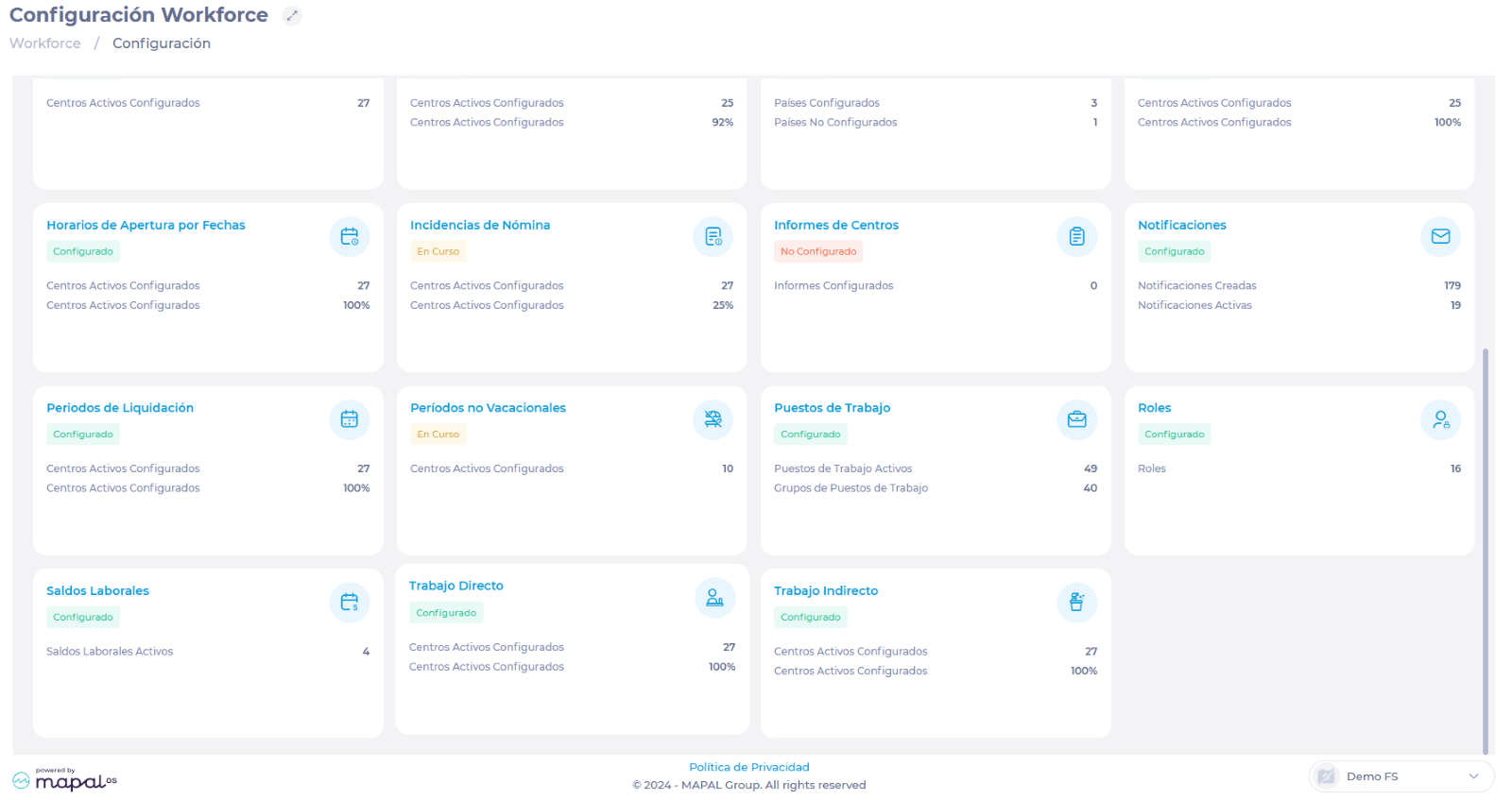
Task: Go to Workforce in the breadcrumb
Action: click(x=45, y=43)
